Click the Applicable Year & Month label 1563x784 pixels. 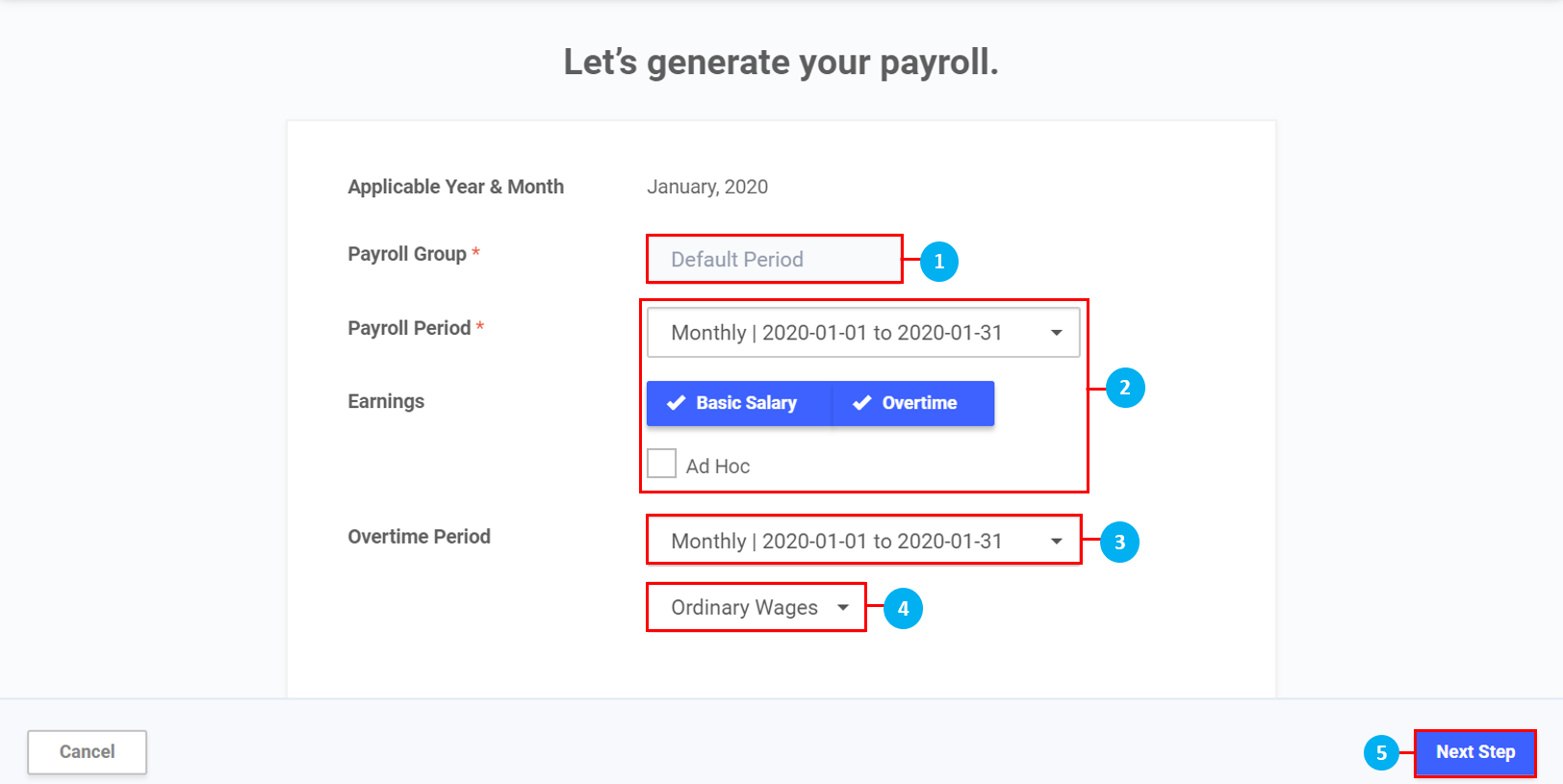[455, 187]
